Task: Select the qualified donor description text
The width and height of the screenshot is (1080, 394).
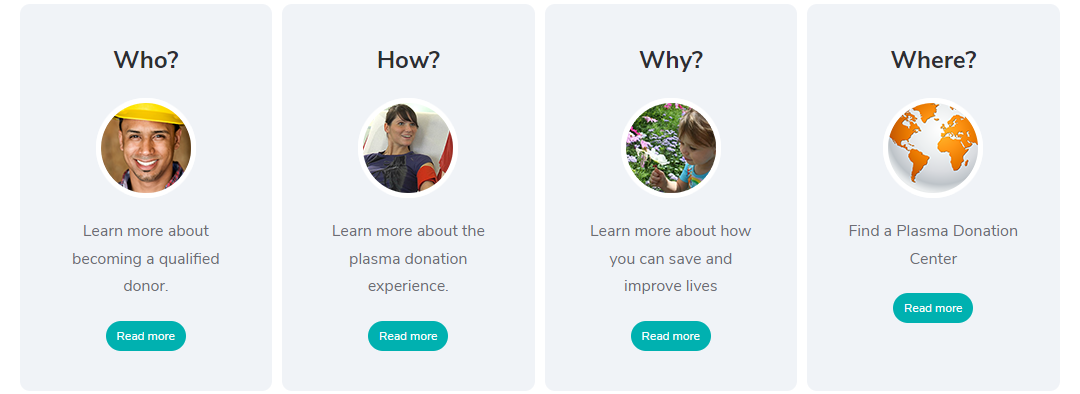Action: (x=146, y=258)
